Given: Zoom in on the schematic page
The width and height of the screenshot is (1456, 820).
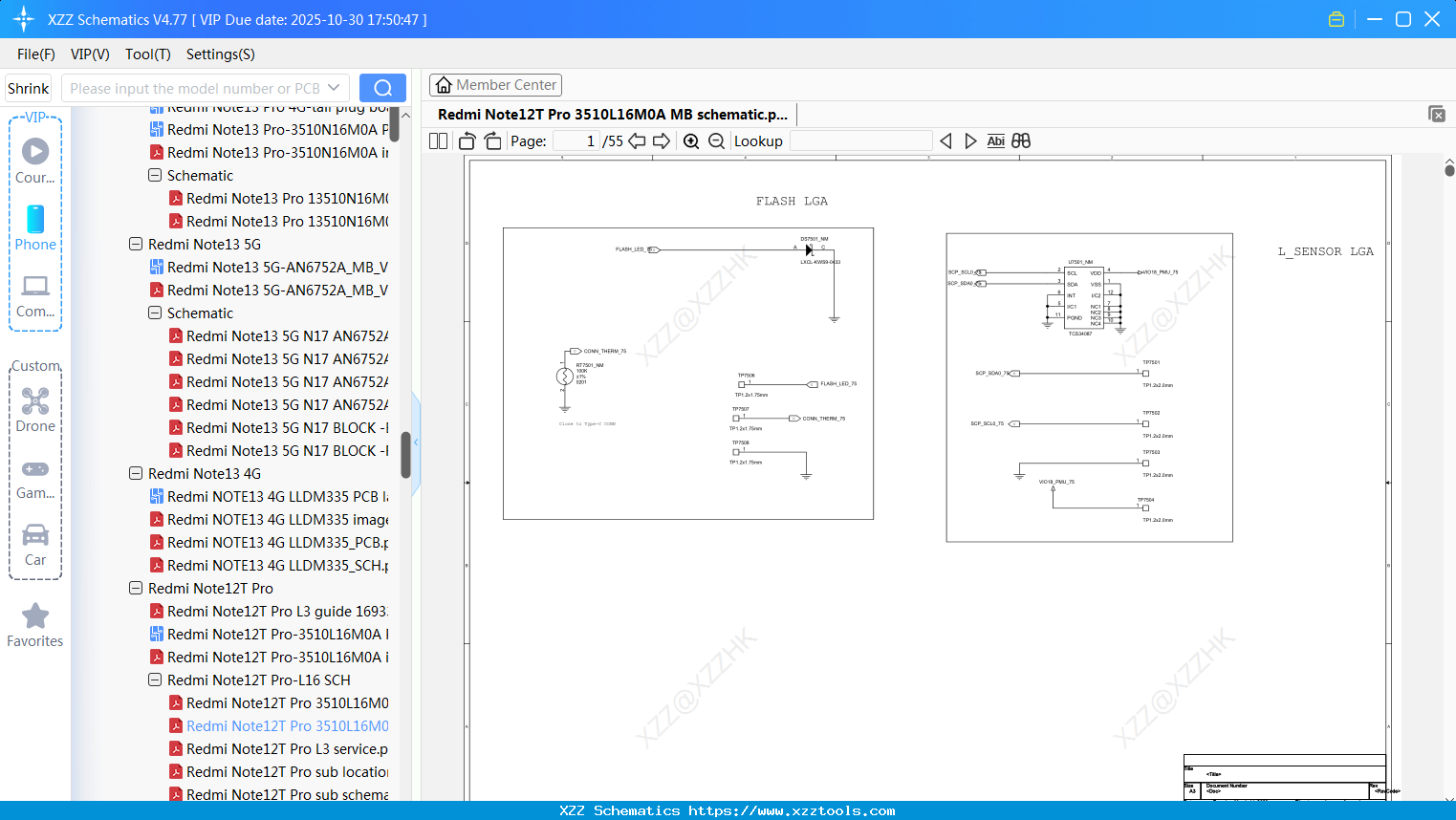Looking at the screenshot, I should tap(690, 140).
